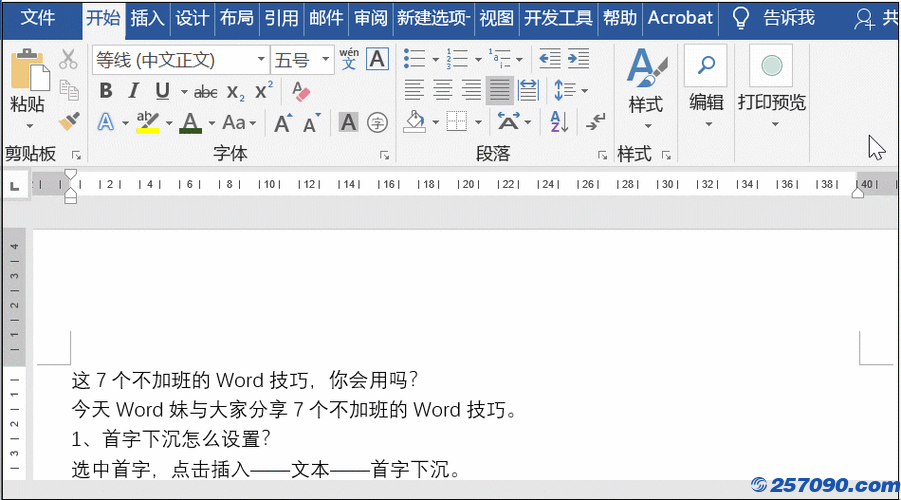Click the Paste clipboard icon
This screenshot has width=901, height=500.
point(29,70)
